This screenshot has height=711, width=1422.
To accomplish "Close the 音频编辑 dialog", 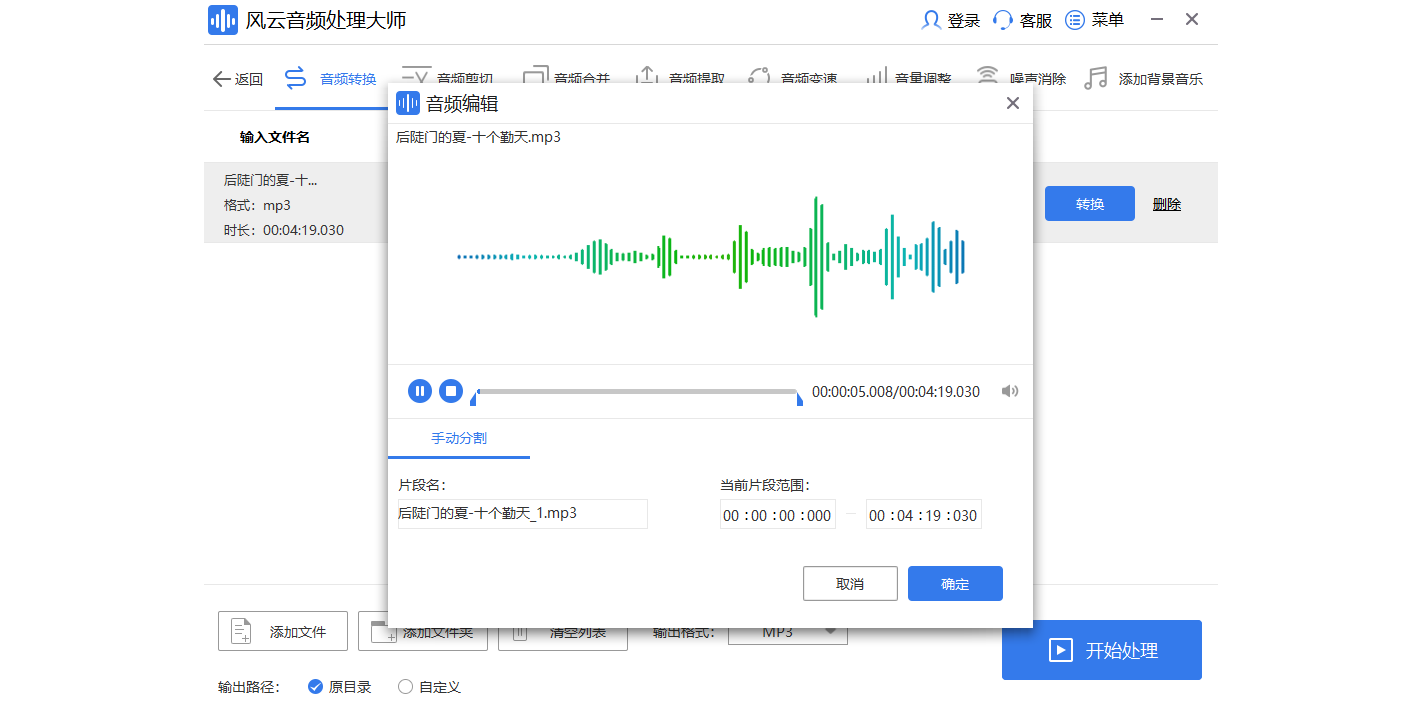I will coord(1013,103).
